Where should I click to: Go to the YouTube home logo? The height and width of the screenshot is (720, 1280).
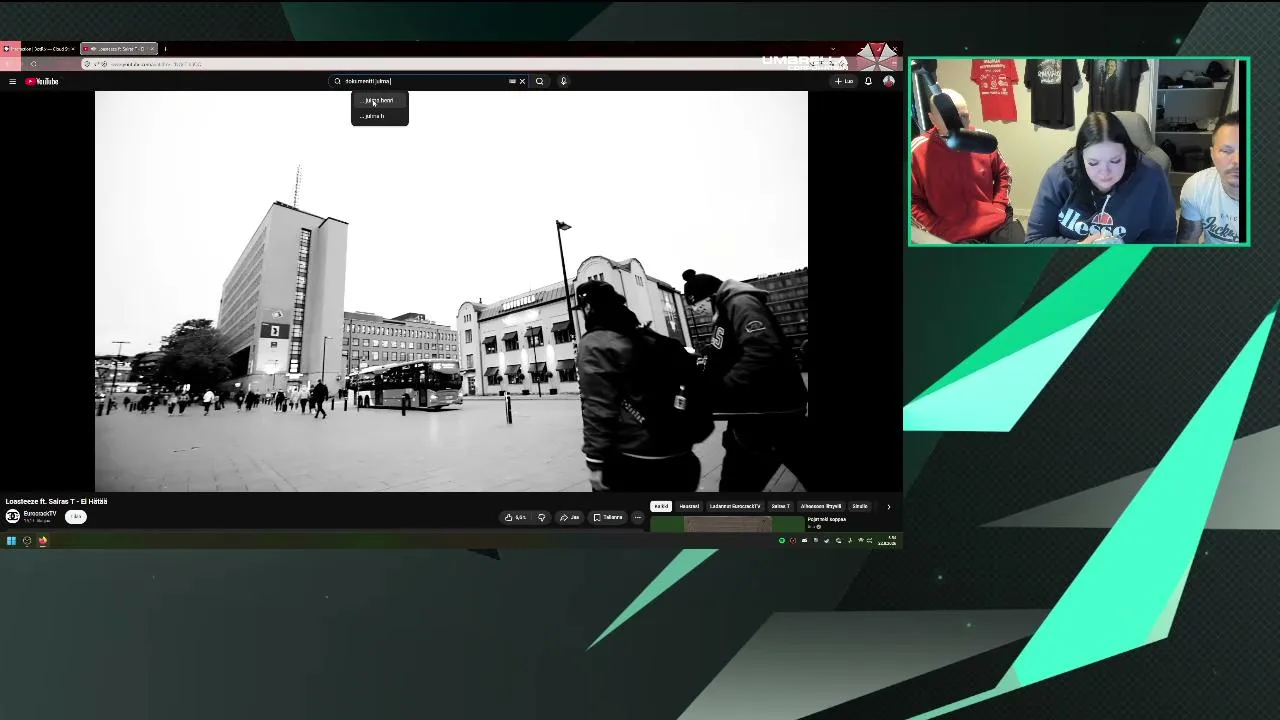tap(42, 81)
